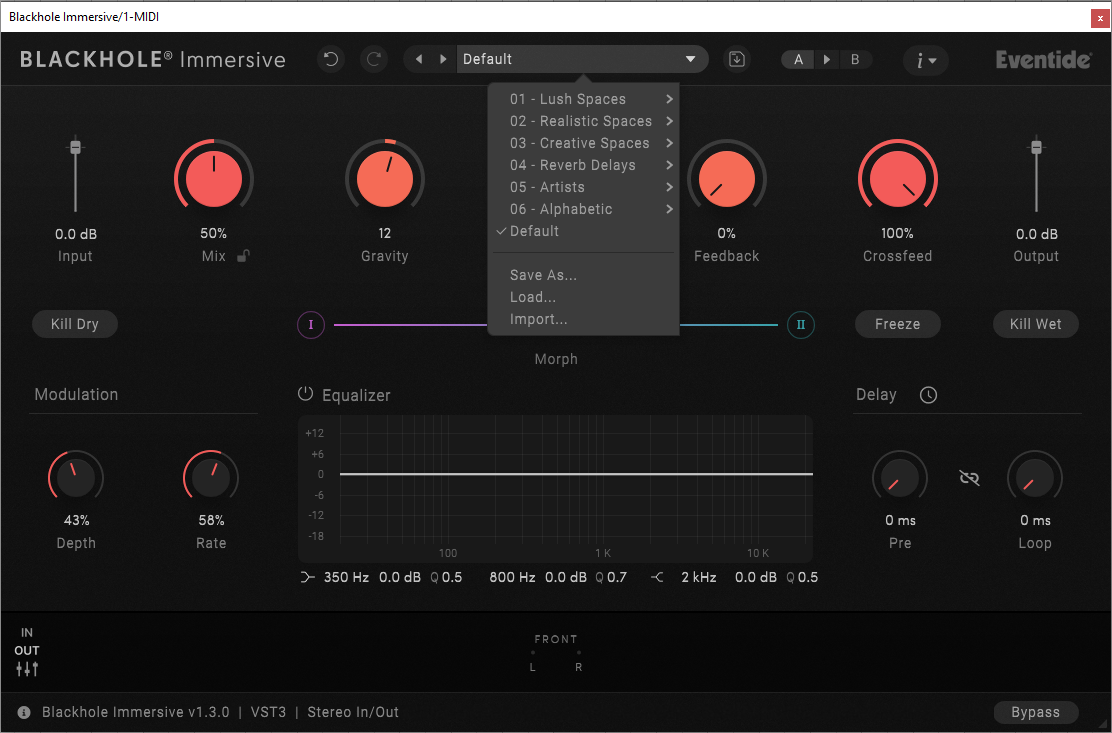The image size is (1112, 733).
Task: Toggle the Equalizer power icon
Action: tap(305, 394)
